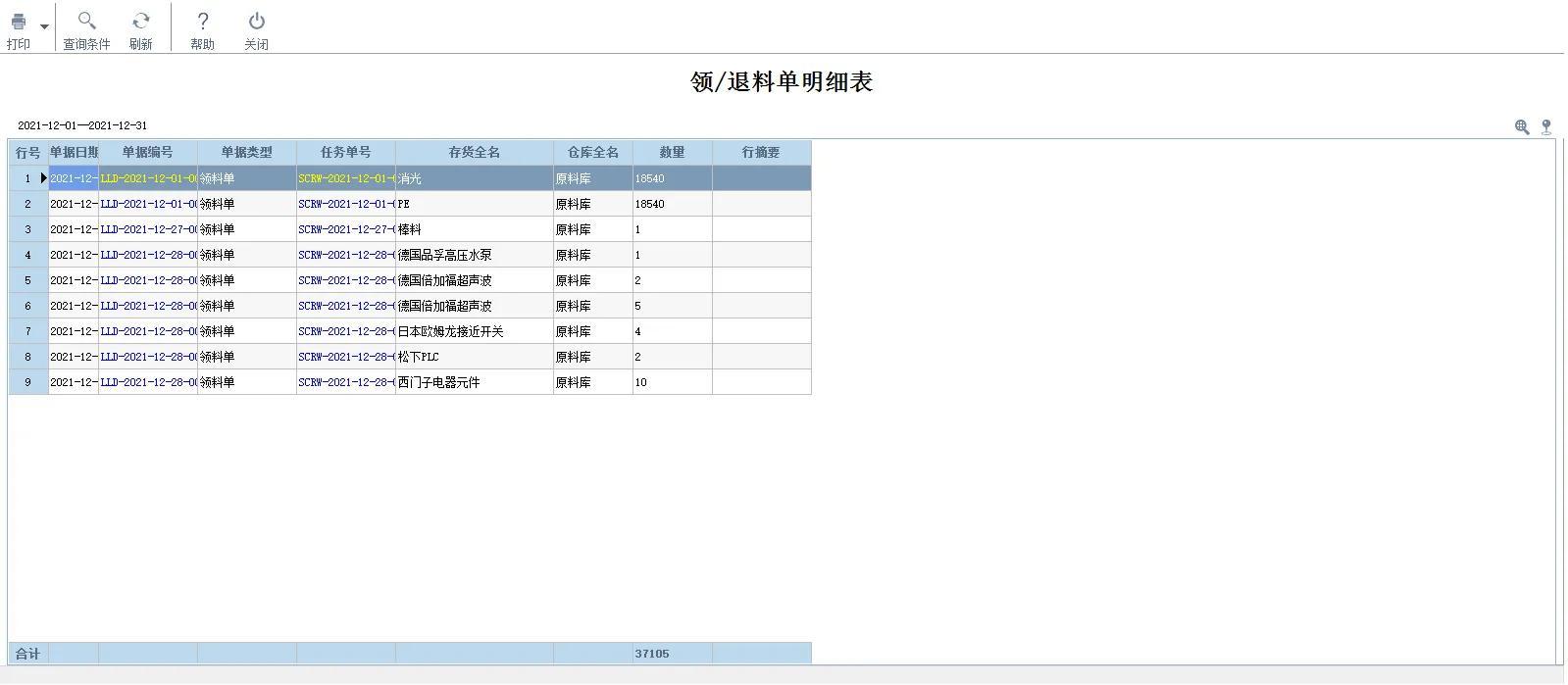Viewport: 1568px width, 685px height.
Task: Select row number 5
Action: tap(28, 280)
